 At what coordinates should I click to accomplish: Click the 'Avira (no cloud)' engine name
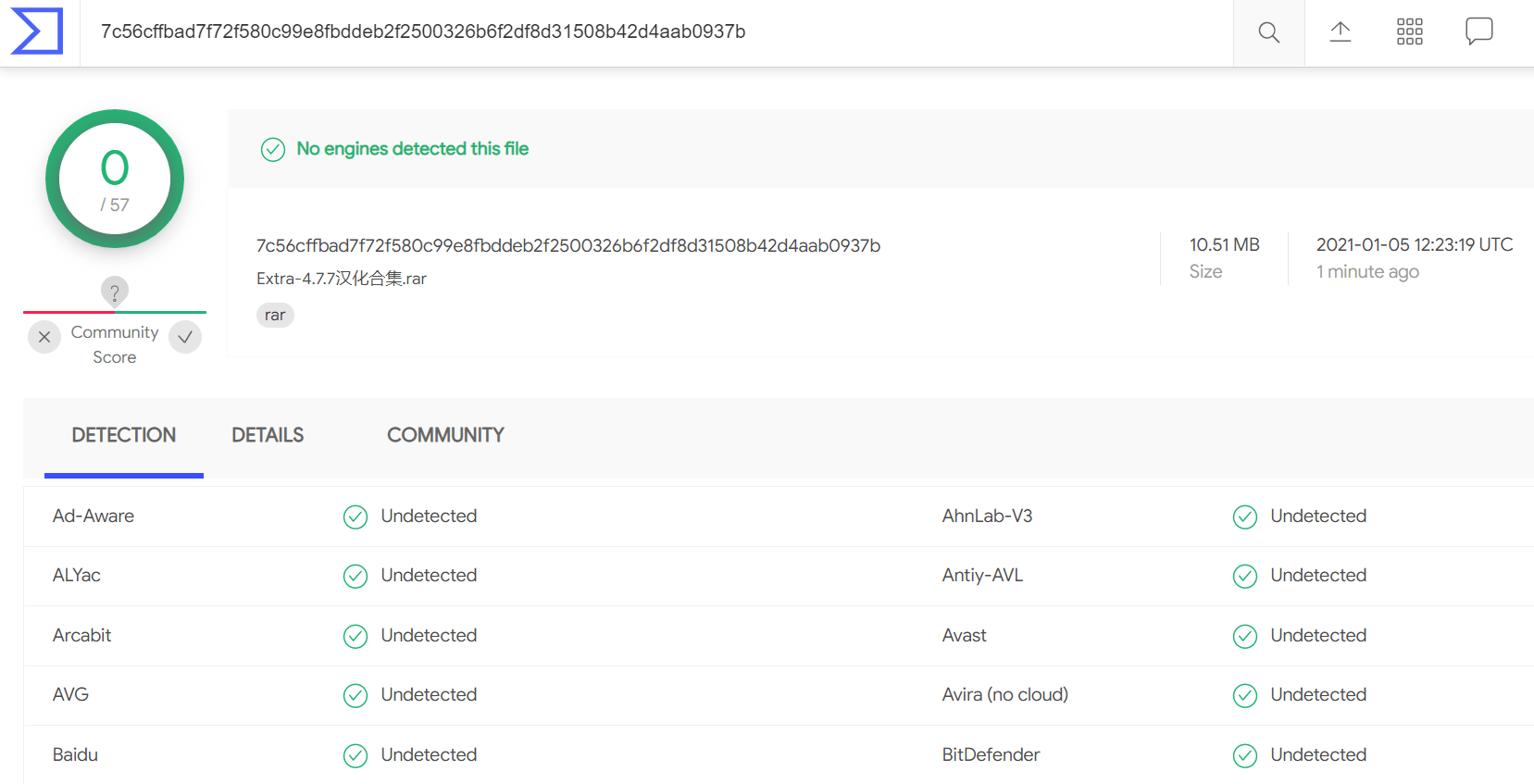1005,694
